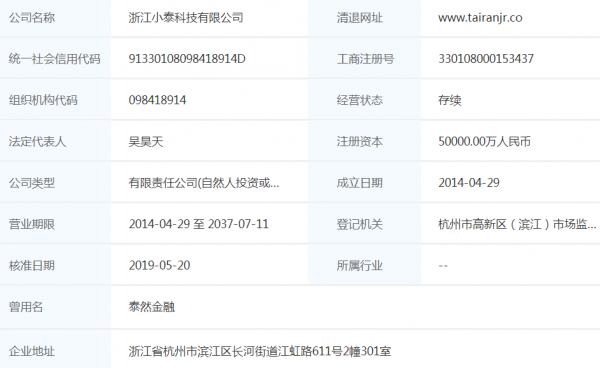Image resolution: width=600 pixels, height=368 pixels.
Task: Click business term 2014-04-29 至 2037-07-11
Action: point(199,224)
